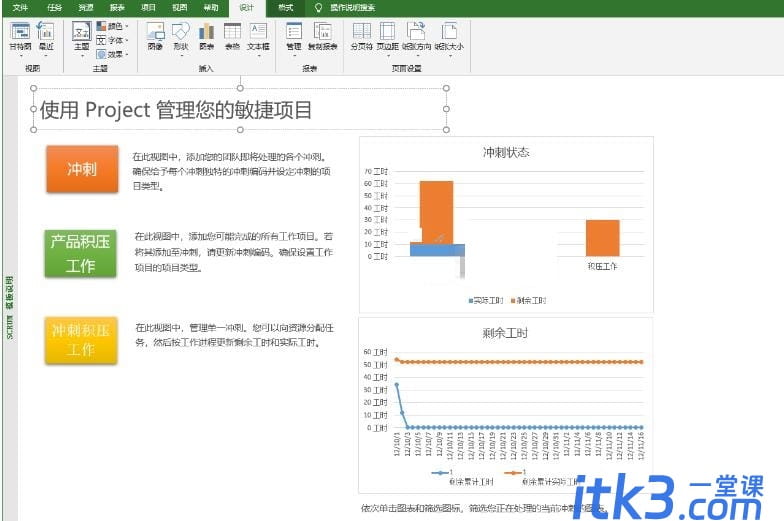Switch to the 格式 (Format) tab
784x521 pixels.
[286, 8]
